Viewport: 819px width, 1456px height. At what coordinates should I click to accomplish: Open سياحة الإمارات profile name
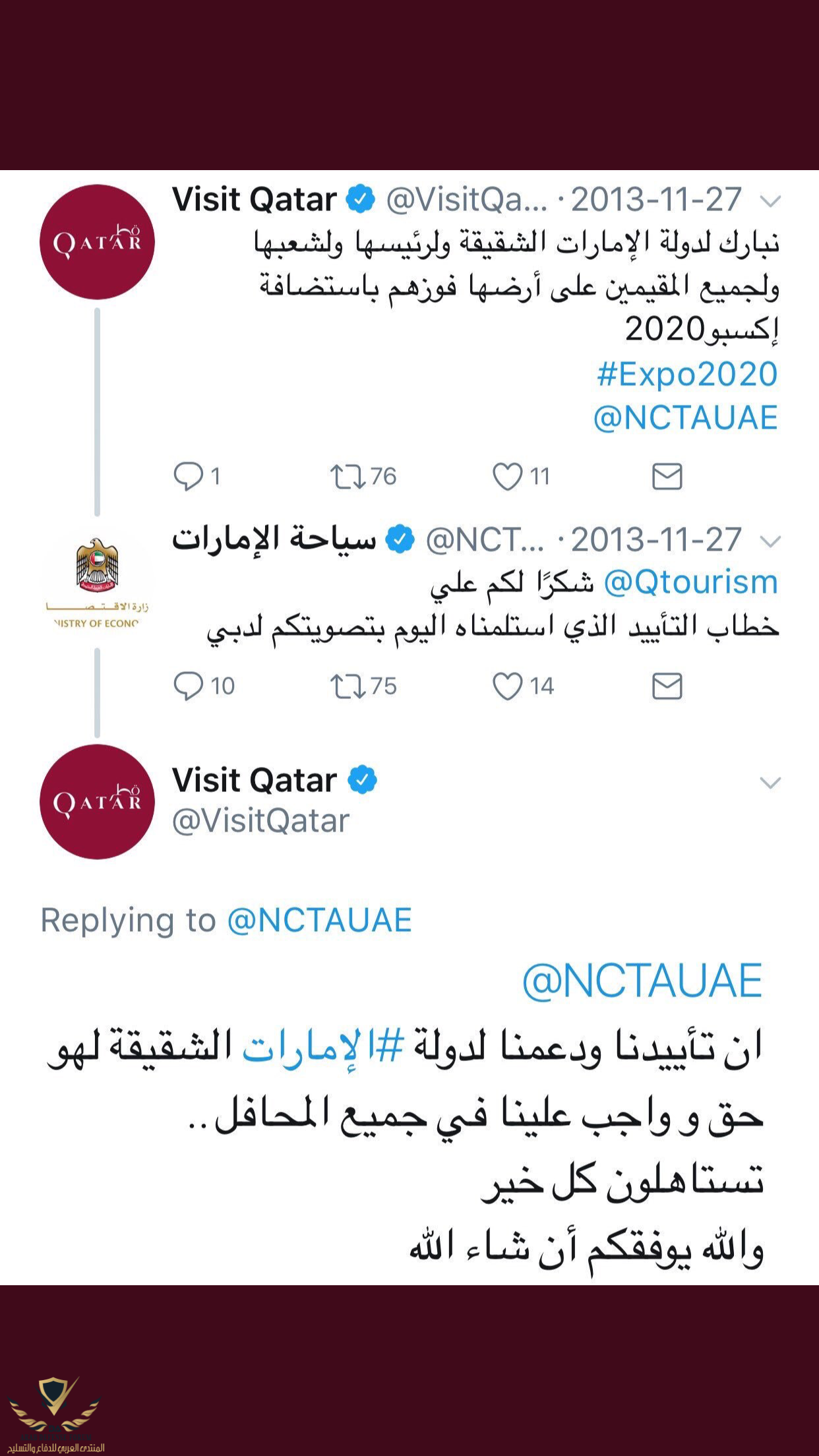pos(274,539)
